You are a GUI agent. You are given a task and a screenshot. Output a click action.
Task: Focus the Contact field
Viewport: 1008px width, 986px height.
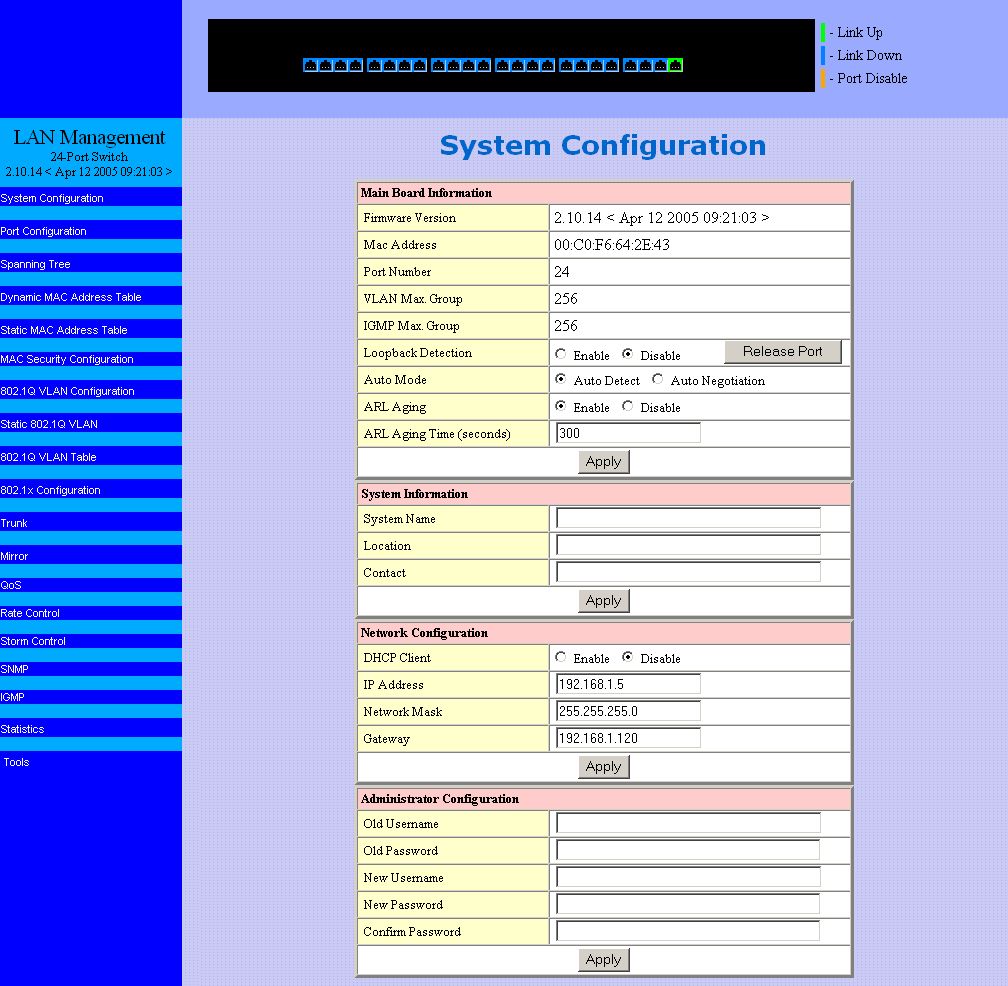[x=688, y=572]
